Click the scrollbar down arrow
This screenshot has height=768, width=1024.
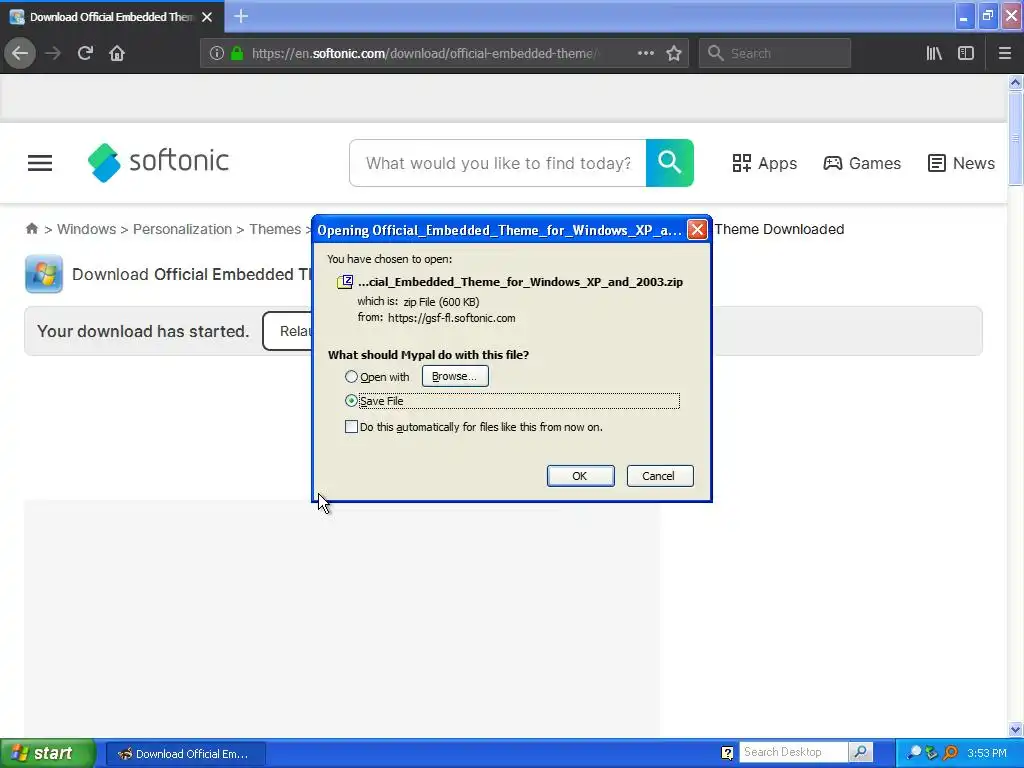coord(1015,729)
